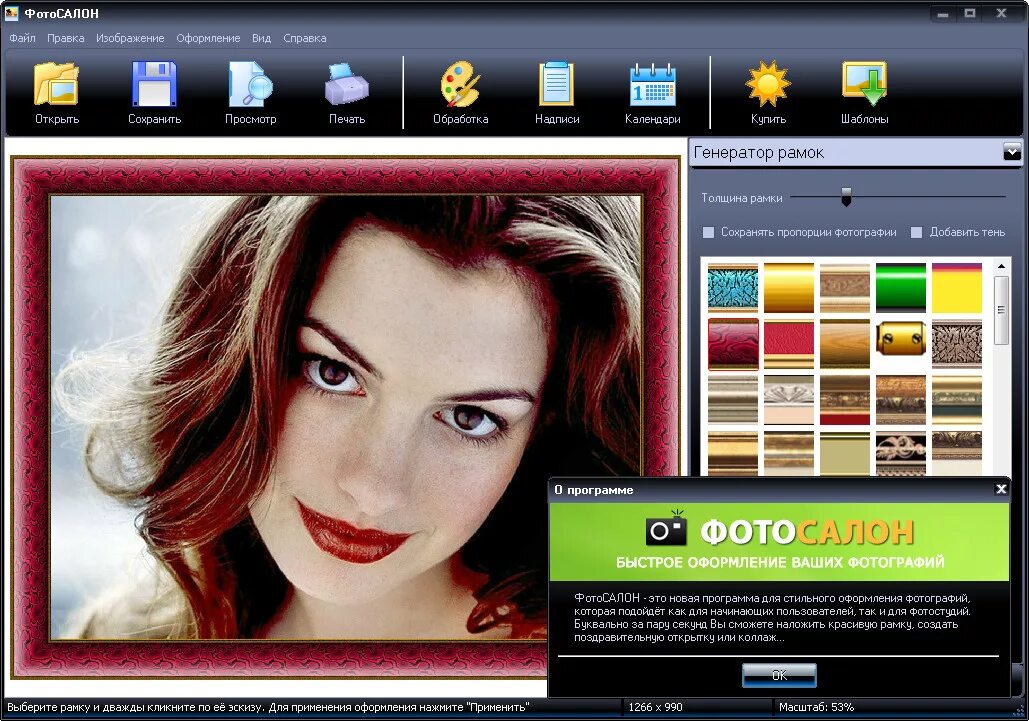Close the О программе dialog
The height and width of the screenshot is (721, 1029).
click(x=1001, y=489)
